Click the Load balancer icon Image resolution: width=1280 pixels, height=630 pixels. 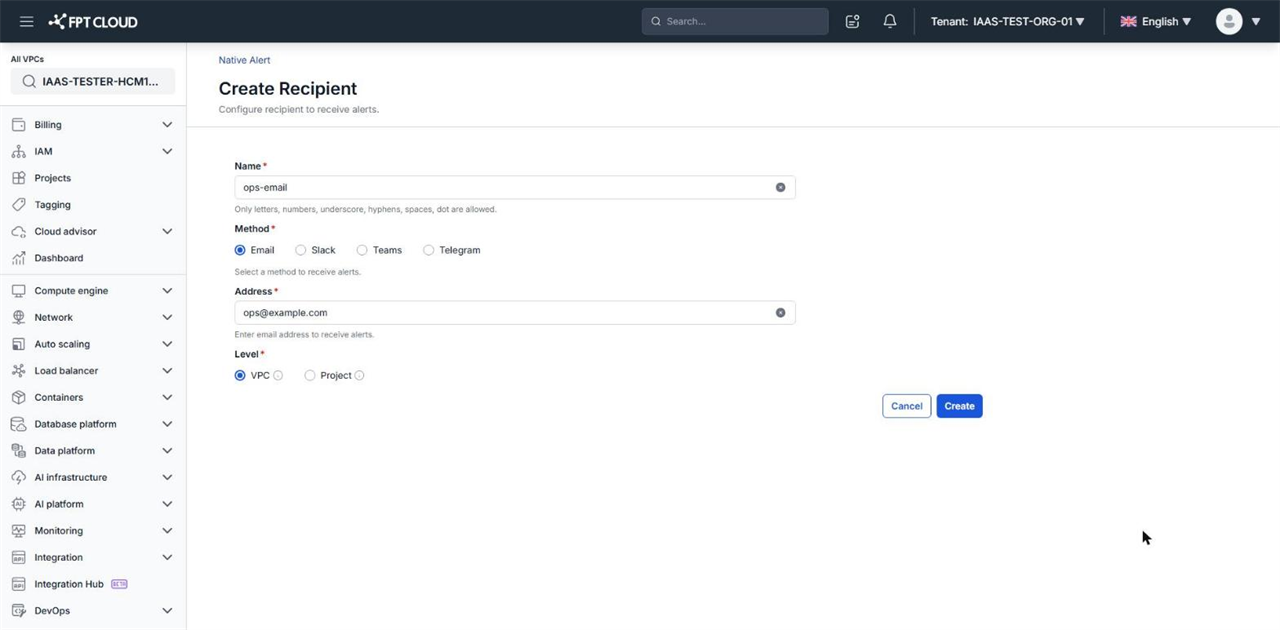(18, 371)
